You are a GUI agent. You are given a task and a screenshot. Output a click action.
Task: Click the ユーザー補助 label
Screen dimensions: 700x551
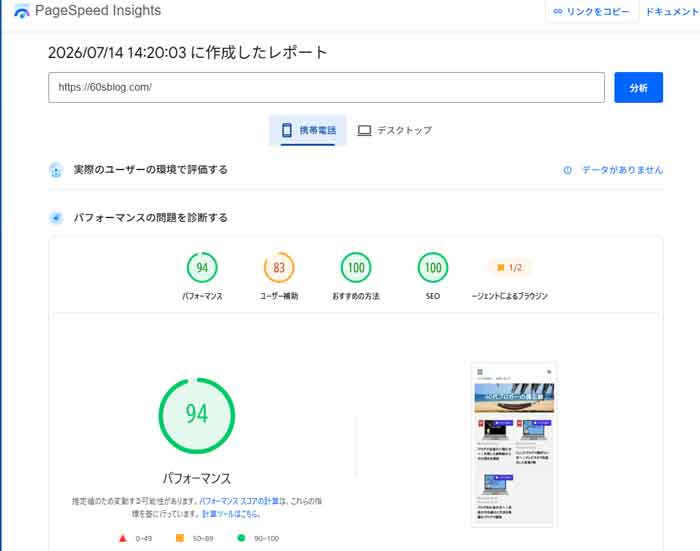pos(279,296)
